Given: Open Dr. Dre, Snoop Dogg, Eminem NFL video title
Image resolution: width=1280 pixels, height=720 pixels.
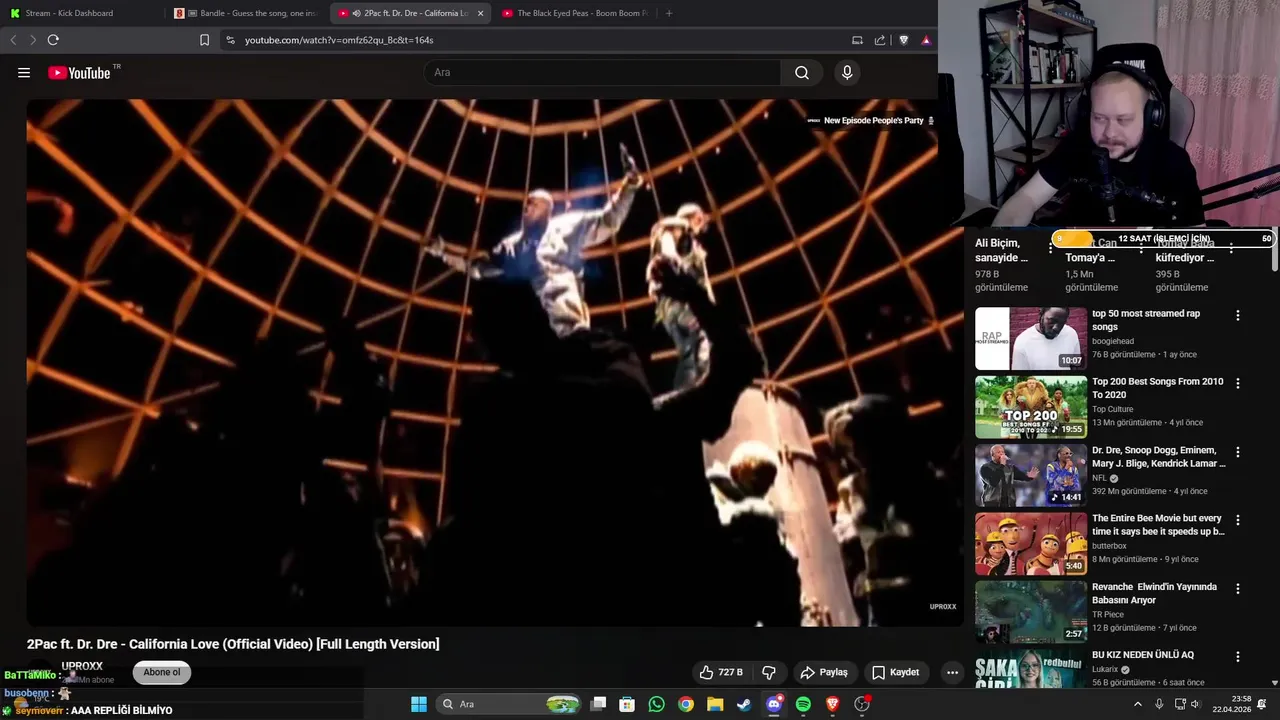Looking at the screenshot, I should click(1158, 457).
